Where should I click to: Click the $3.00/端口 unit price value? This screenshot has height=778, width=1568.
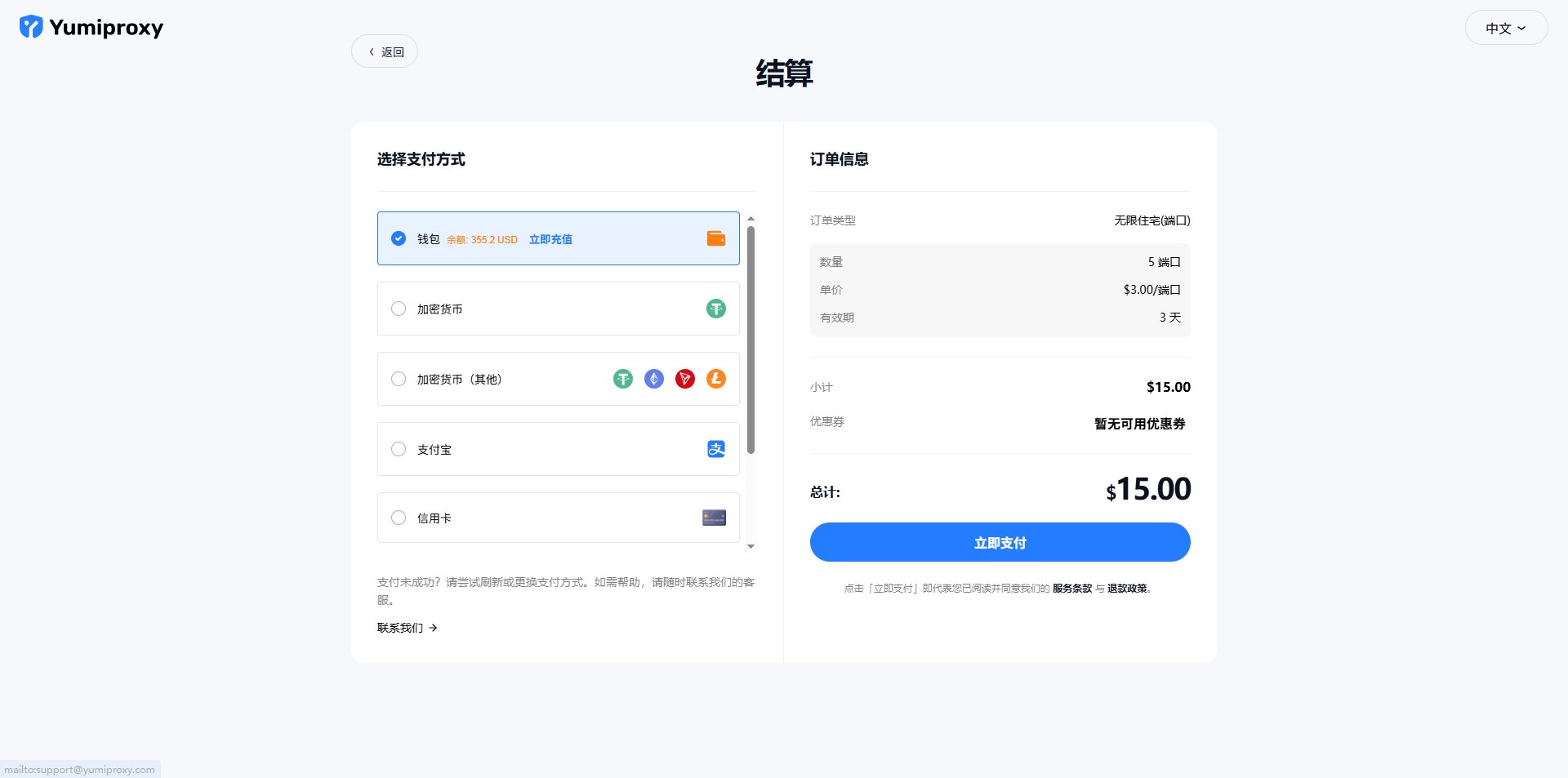point(1152,290)
